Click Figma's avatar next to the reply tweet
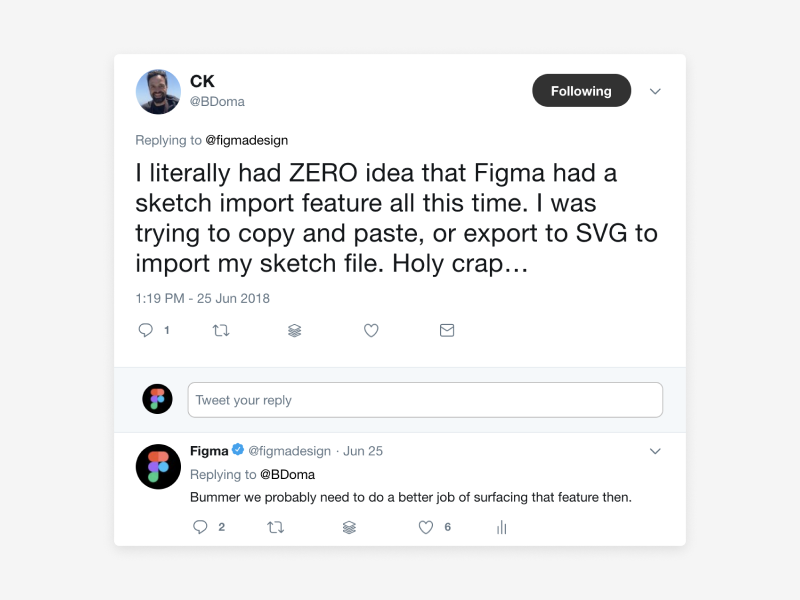 (x=158, y=466)
